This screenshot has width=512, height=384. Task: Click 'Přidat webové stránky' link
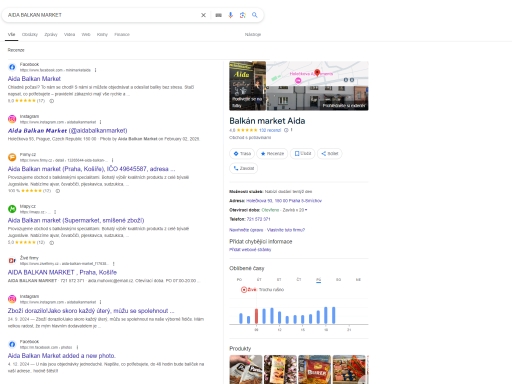click(250, 250)
